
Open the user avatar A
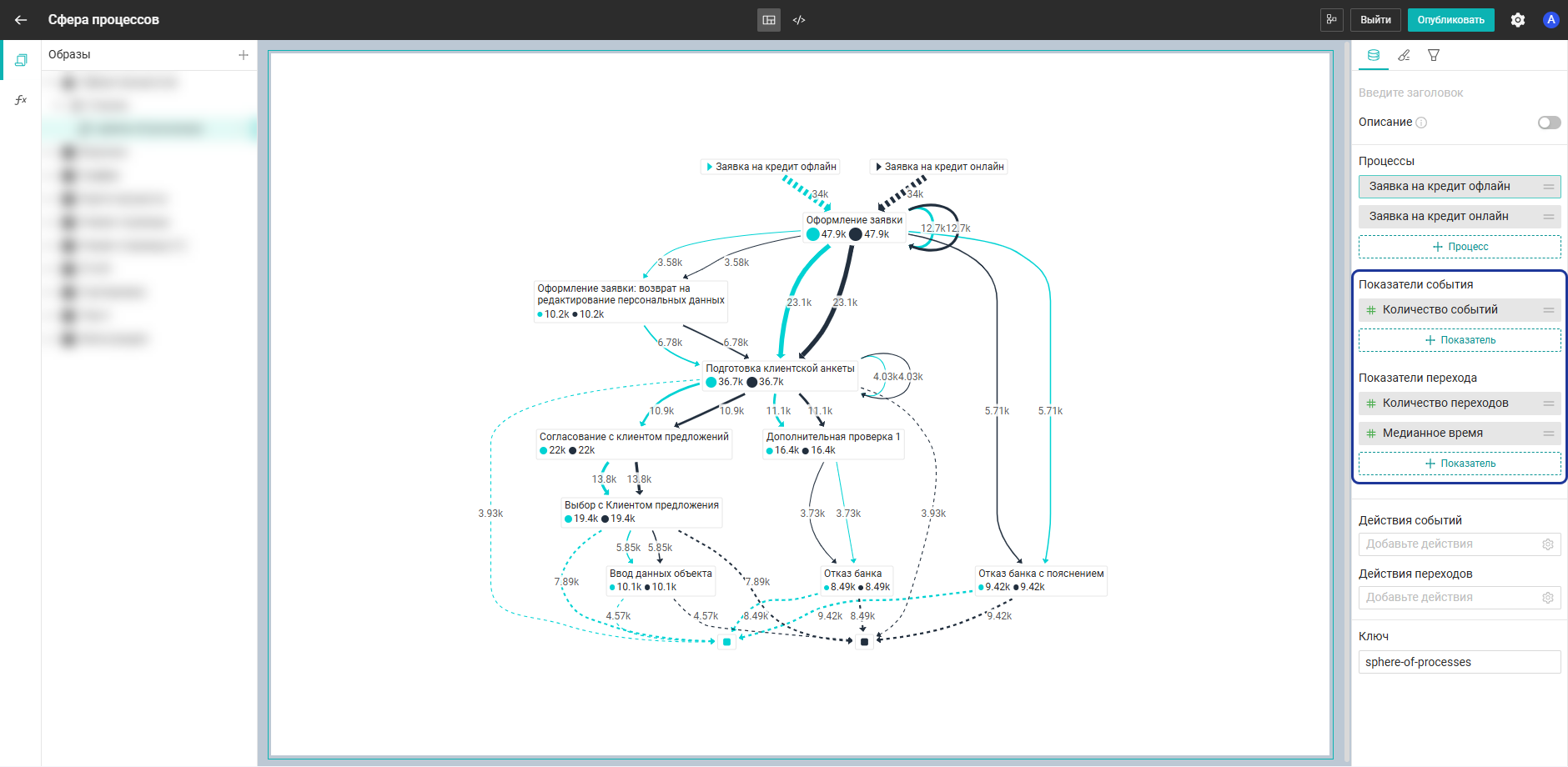coord(1550,20)
